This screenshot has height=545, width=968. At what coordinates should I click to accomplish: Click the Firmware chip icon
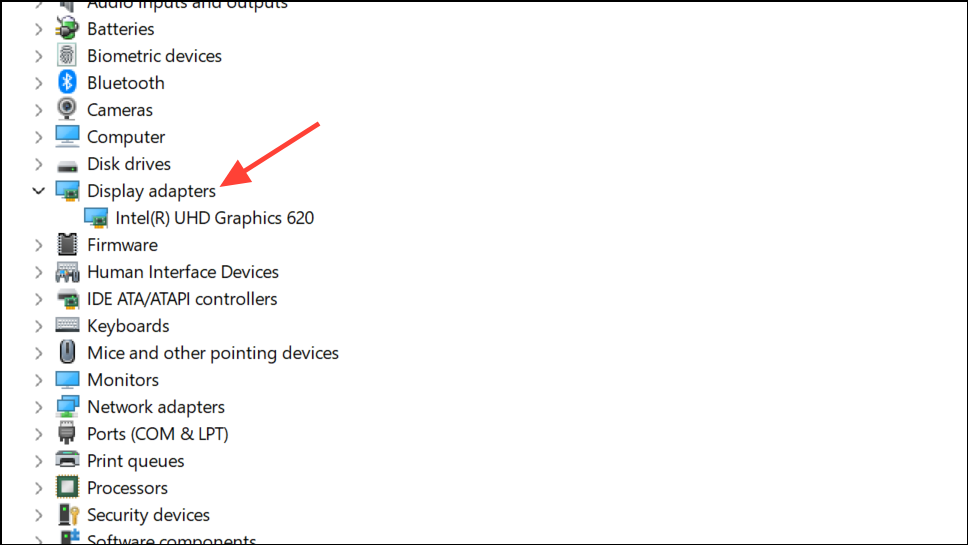coord(67,245)
